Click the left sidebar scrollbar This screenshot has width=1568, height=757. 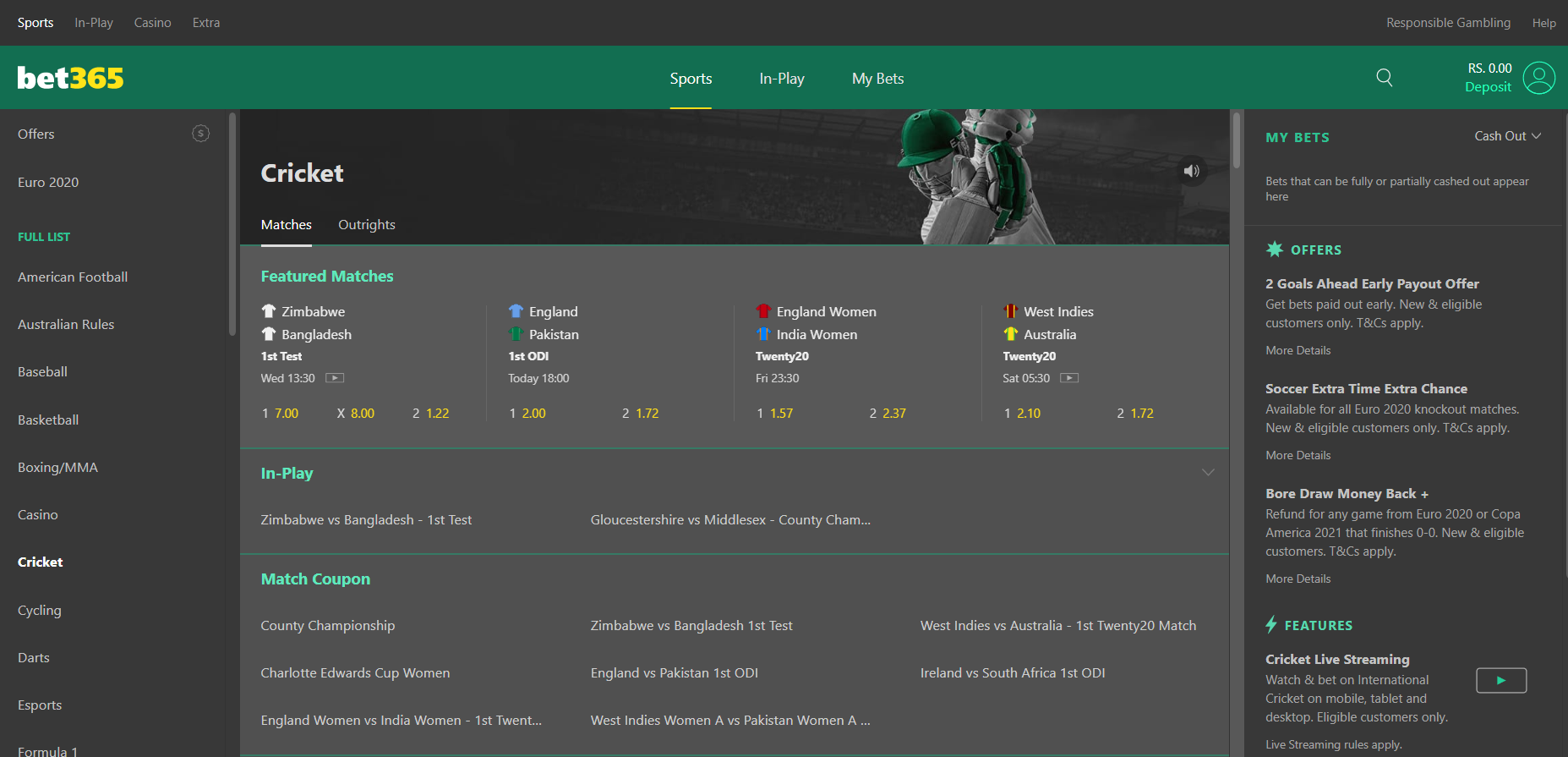click(232, 224)
